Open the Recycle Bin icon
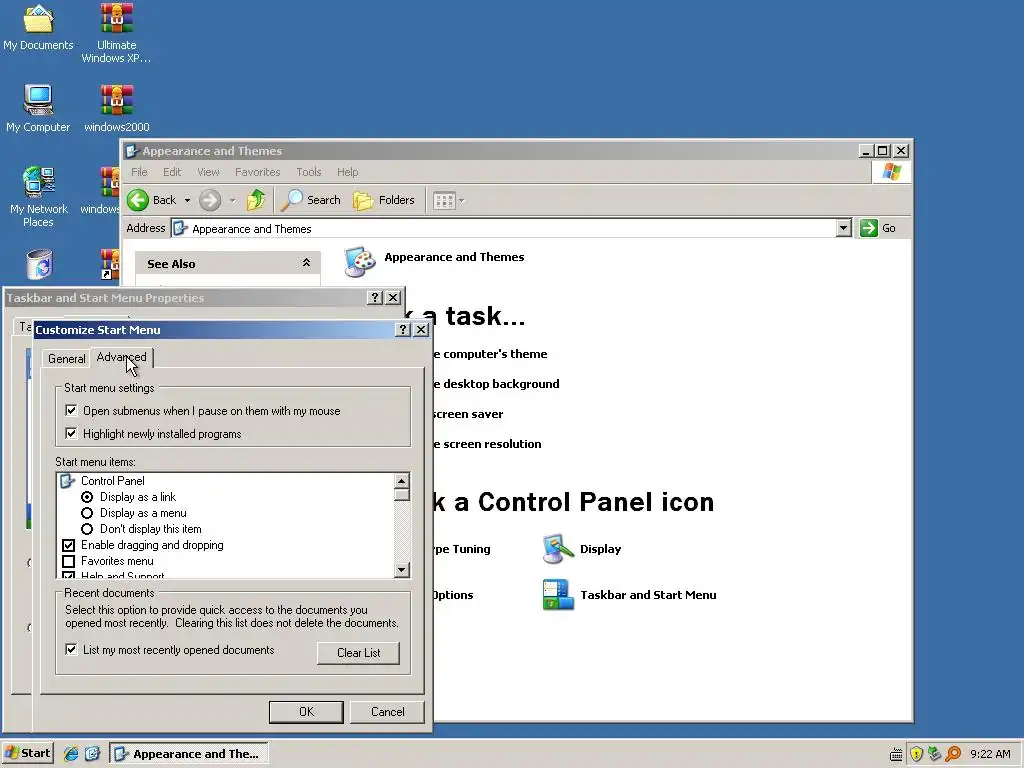 pos(39,265)
